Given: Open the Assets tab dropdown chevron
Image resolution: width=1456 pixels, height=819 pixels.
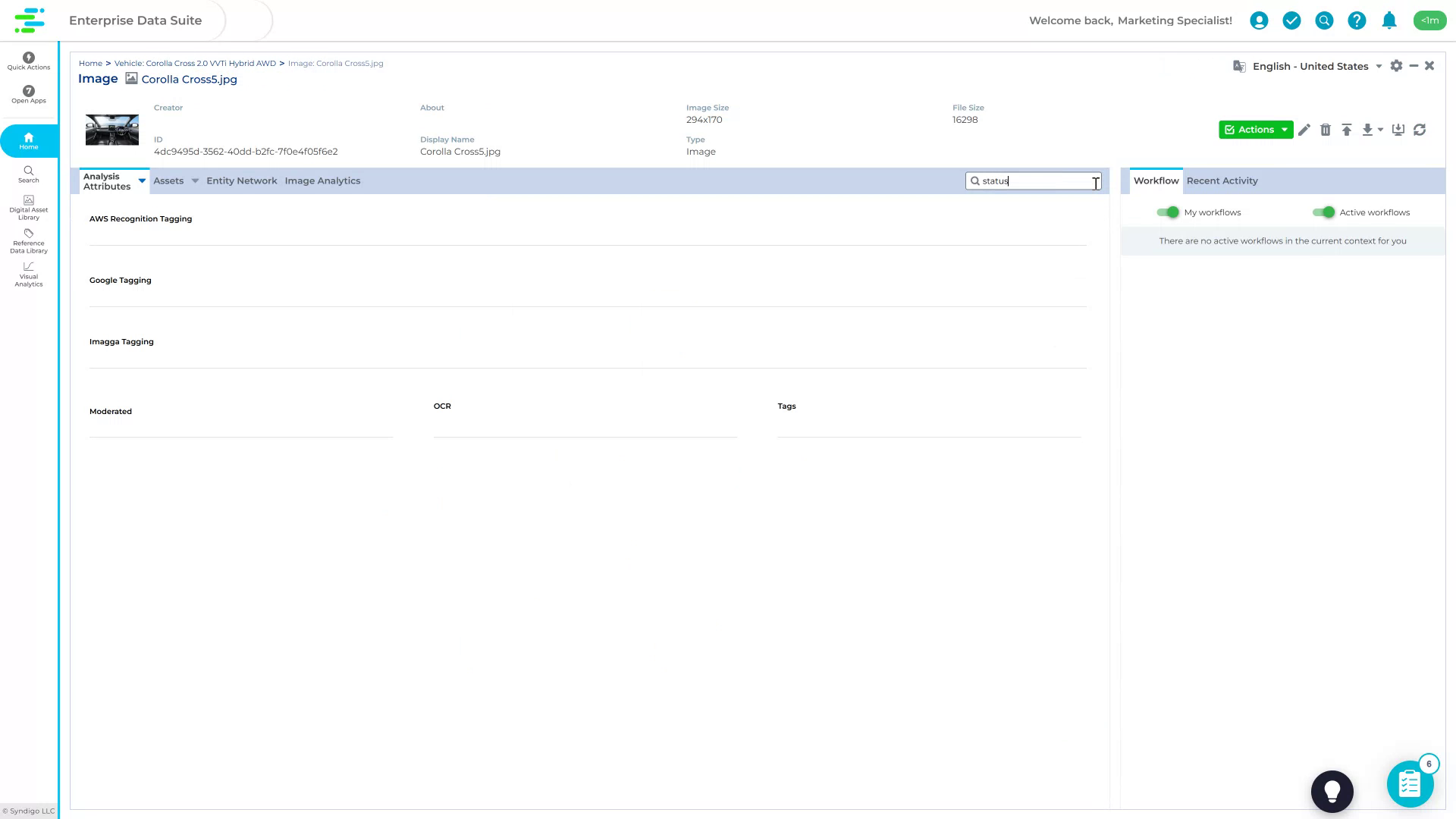Looking at the screenshot, I should (x=196, y=180).
